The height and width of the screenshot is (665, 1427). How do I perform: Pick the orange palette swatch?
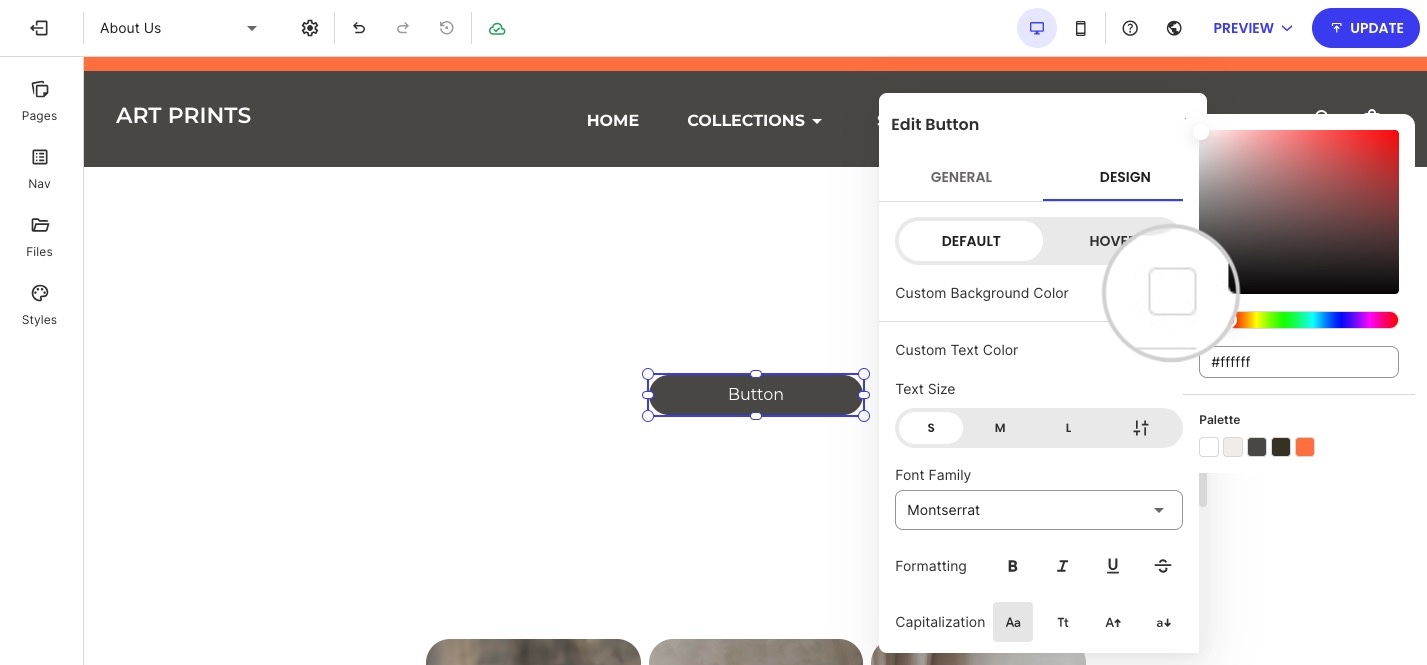[x=1305, y=447]
